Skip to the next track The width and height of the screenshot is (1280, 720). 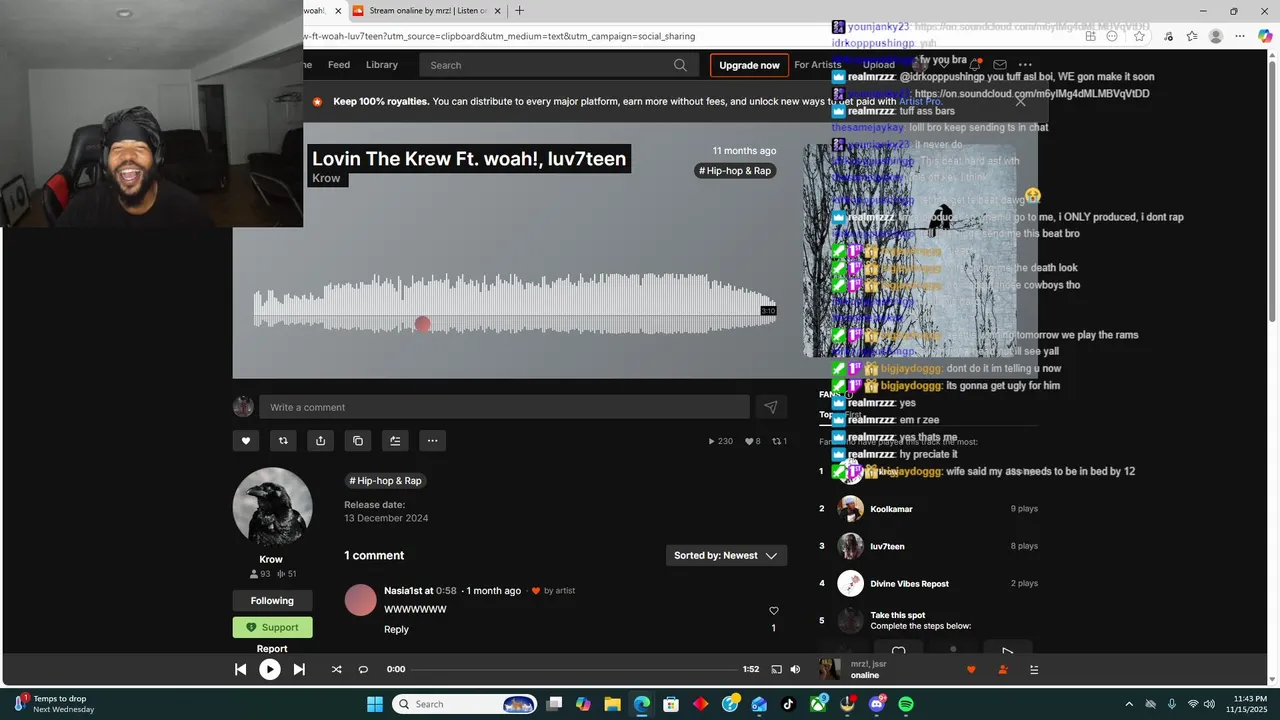coord(299,670)
